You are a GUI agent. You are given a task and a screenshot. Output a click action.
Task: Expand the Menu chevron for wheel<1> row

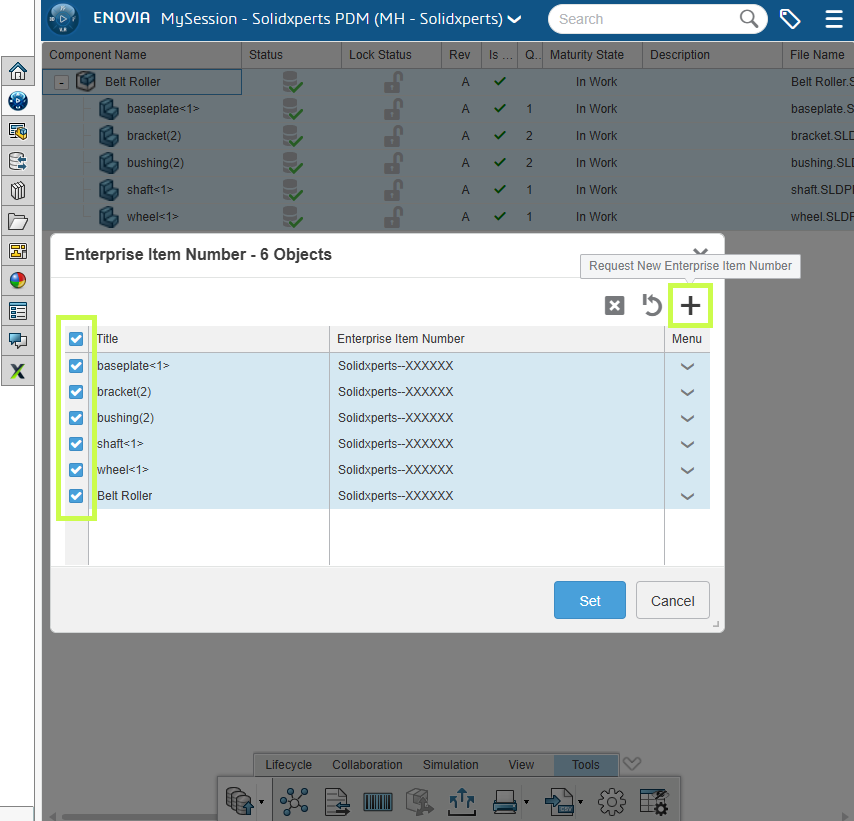point(687,470)
